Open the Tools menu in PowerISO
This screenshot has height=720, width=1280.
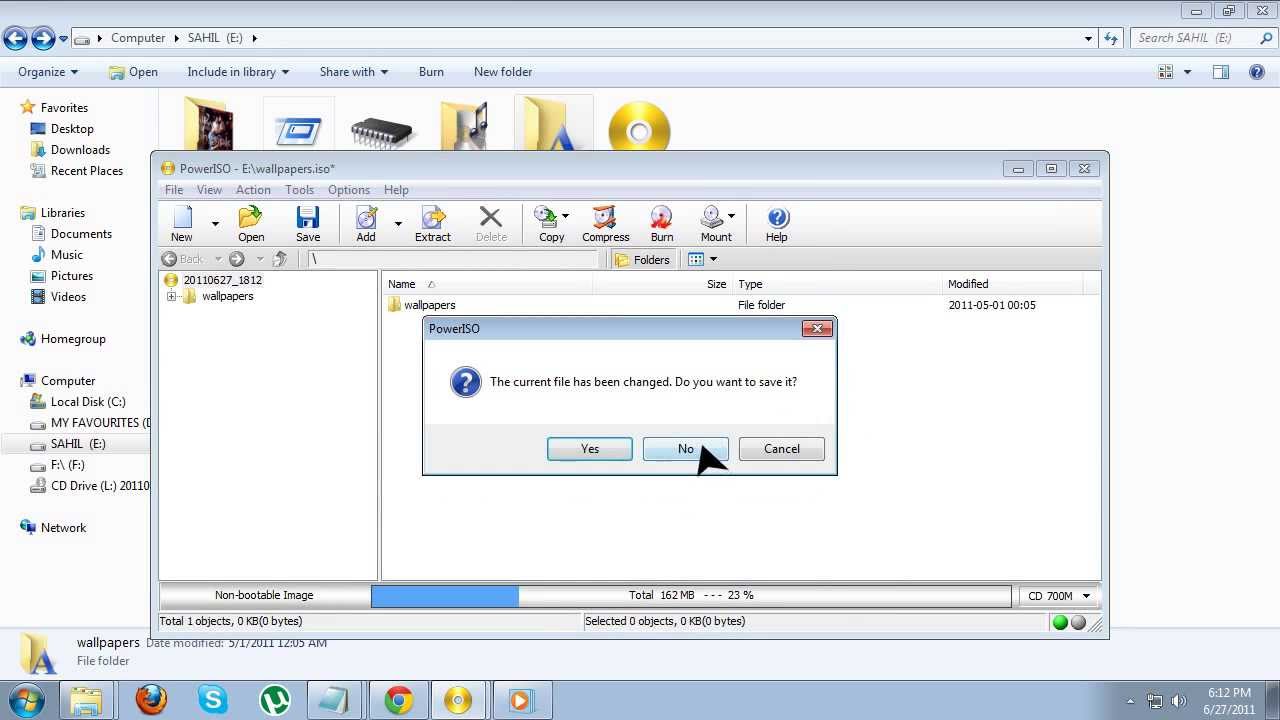coord(299,190)
